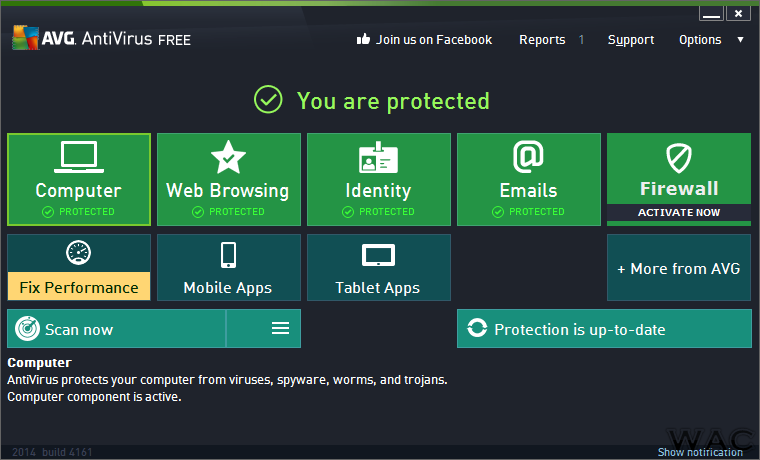760x460 pixels.
Task: Click the @ icon on Emails tile
Action: tap(528, 157)
